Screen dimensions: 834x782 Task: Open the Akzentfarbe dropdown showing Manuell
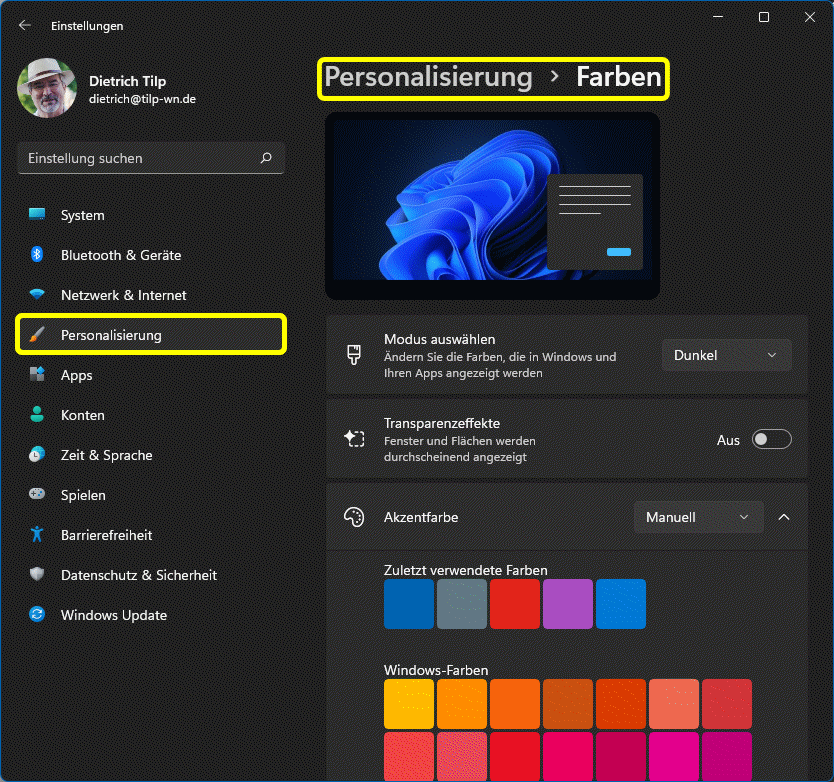[x=698, y=517]
